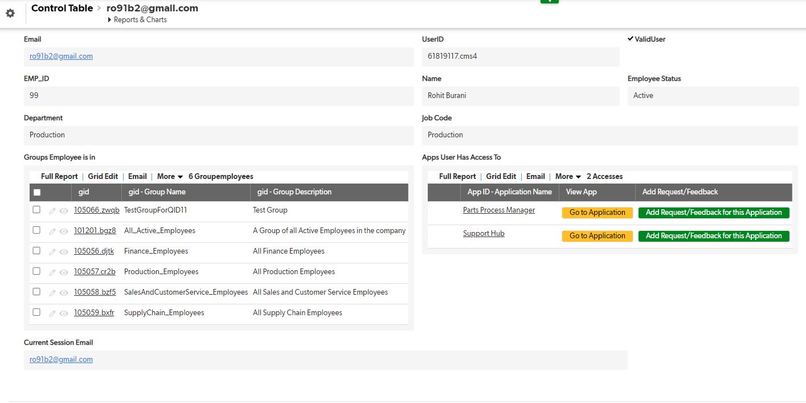Screen dimensions: 806x403
Task: Open the settings gear menu
Action: coord(10,13)
